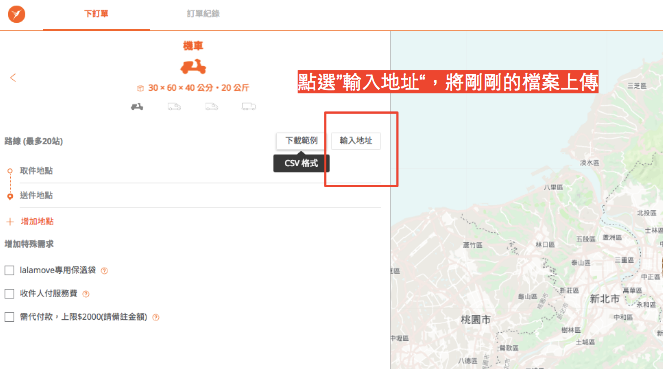Click the 增加地點 link

(37, 221)
